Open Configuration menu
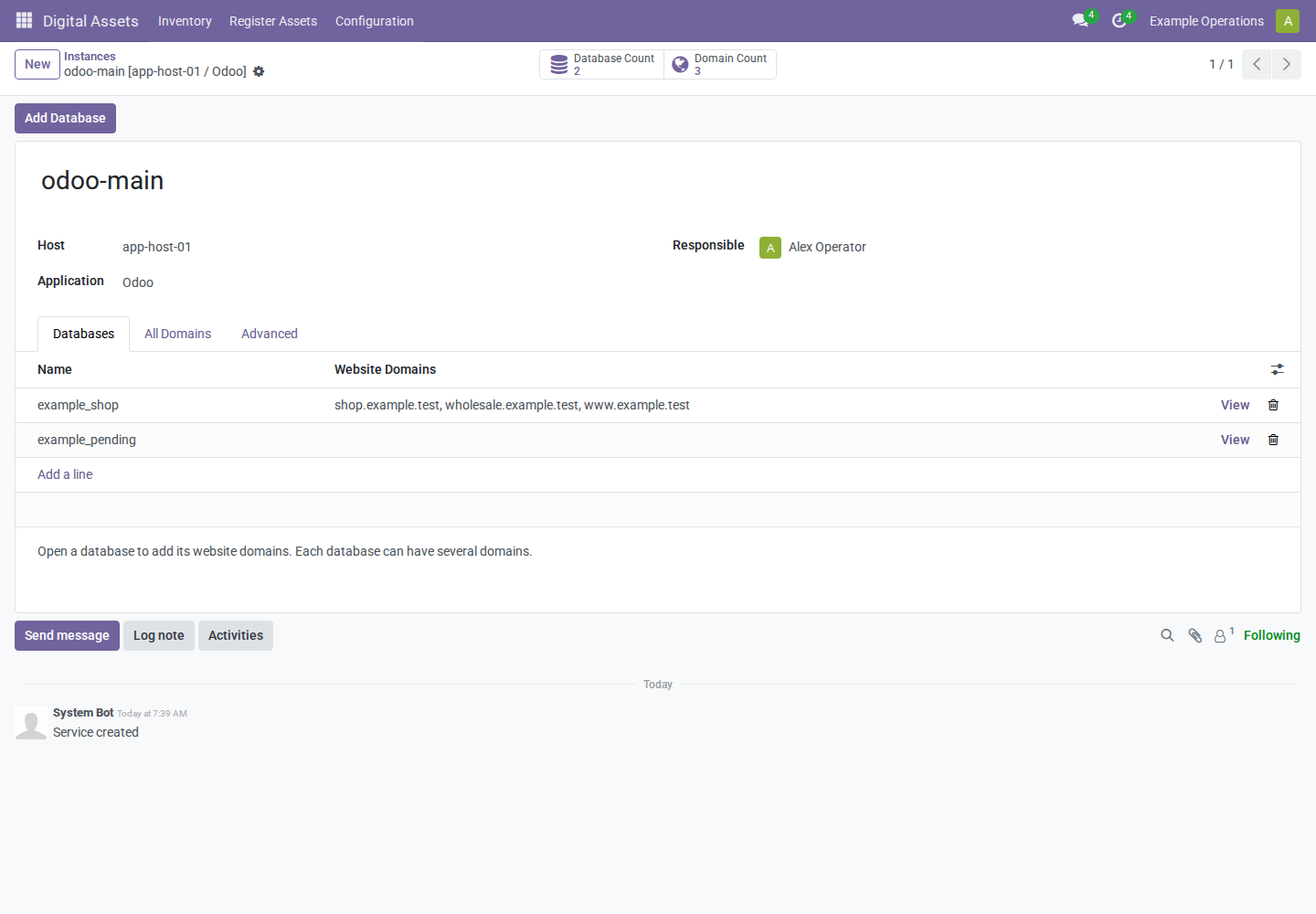This screenshot has height=914, width=1316. (x=375, y=21)
